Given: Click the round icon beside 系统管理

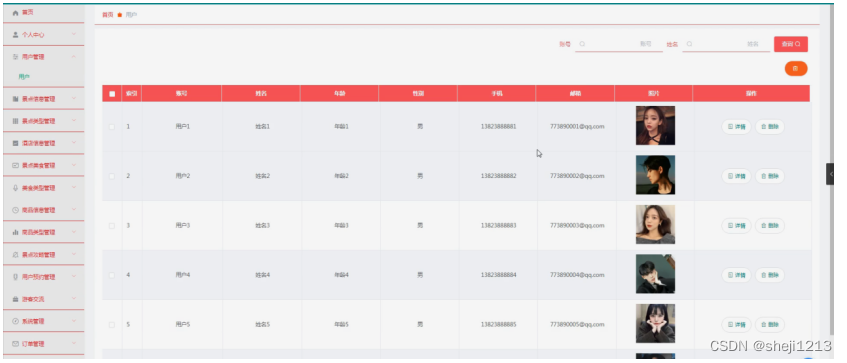Looking at the screenshot, I should [x=15, y=321].
